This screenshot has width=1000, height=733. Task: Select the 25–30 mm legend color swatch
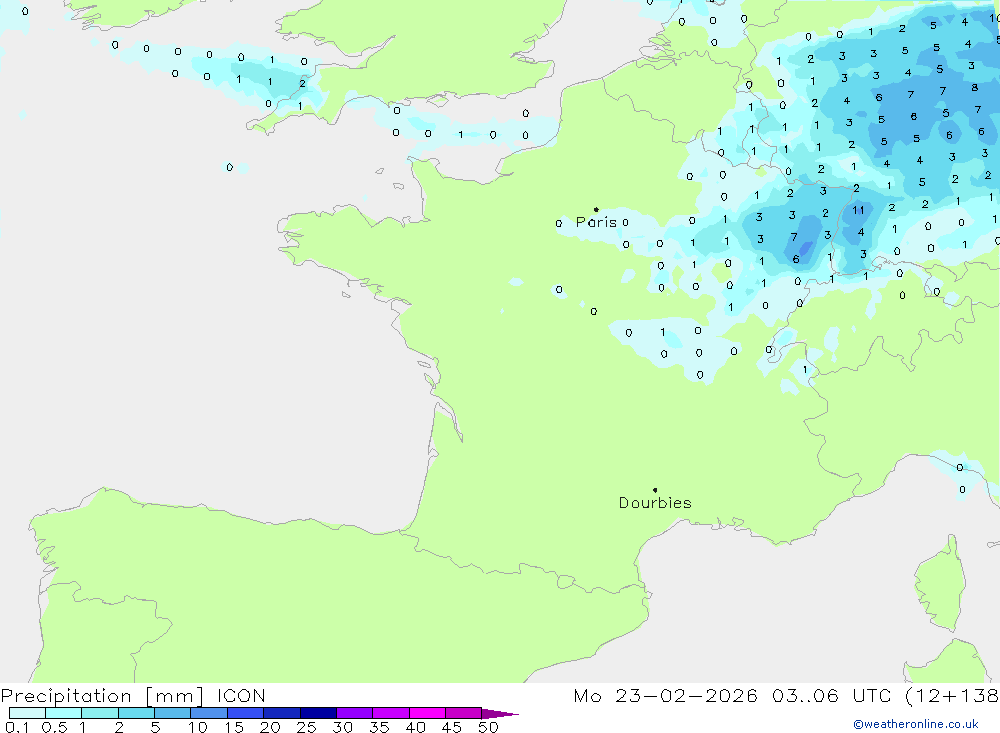(318, 713)
